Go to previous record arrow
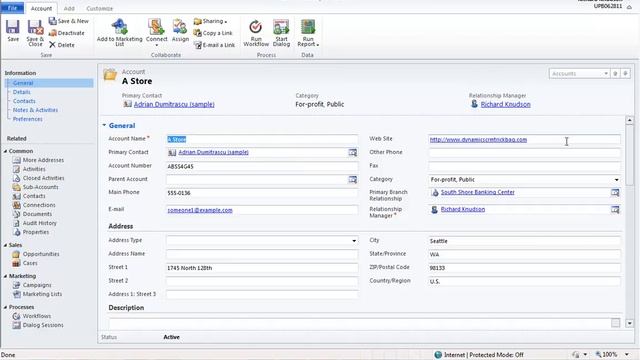Viewport: 640px width, 360px height. tap(615, 73)
